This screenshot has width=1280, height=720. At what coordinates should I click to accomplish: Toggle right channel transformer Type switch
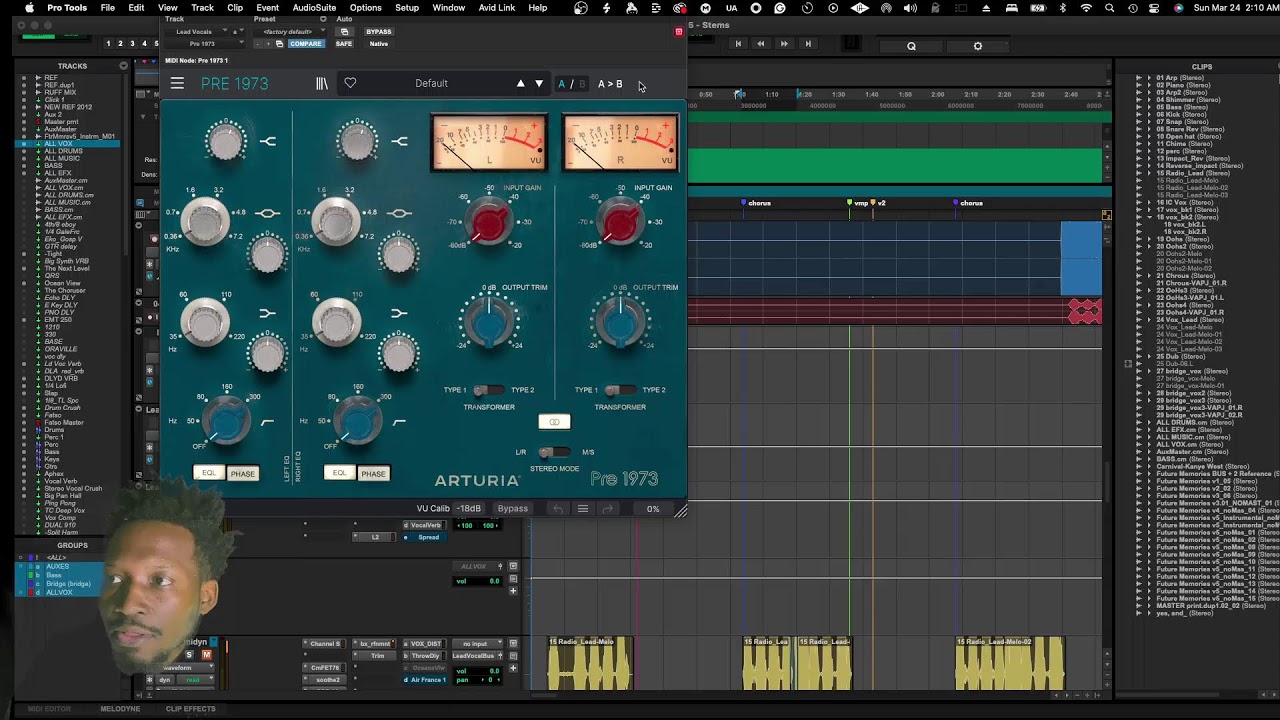(620, 390)
